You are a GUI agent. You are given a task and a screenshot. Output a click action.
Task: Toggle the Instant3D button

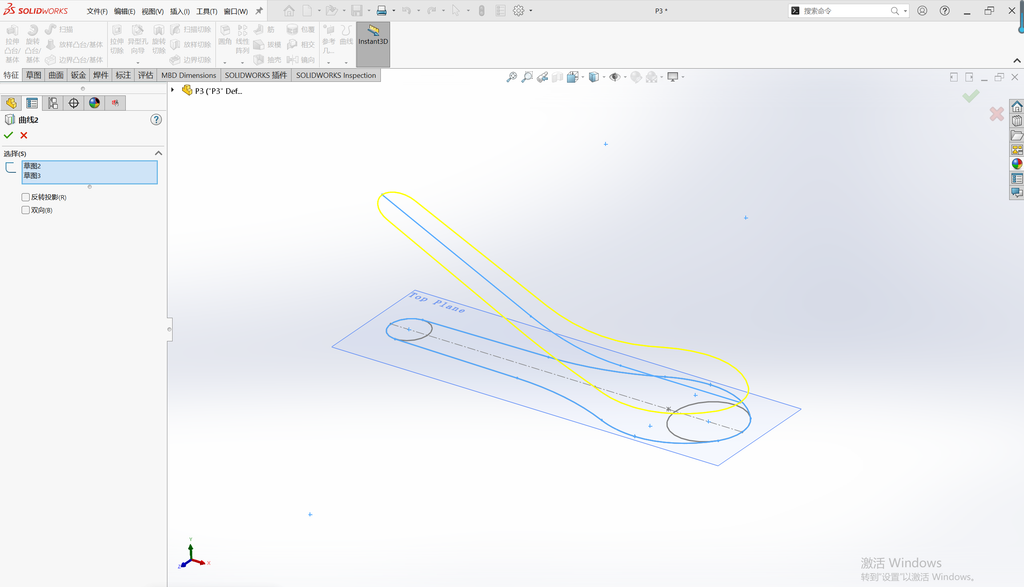[x=373, y=44]
